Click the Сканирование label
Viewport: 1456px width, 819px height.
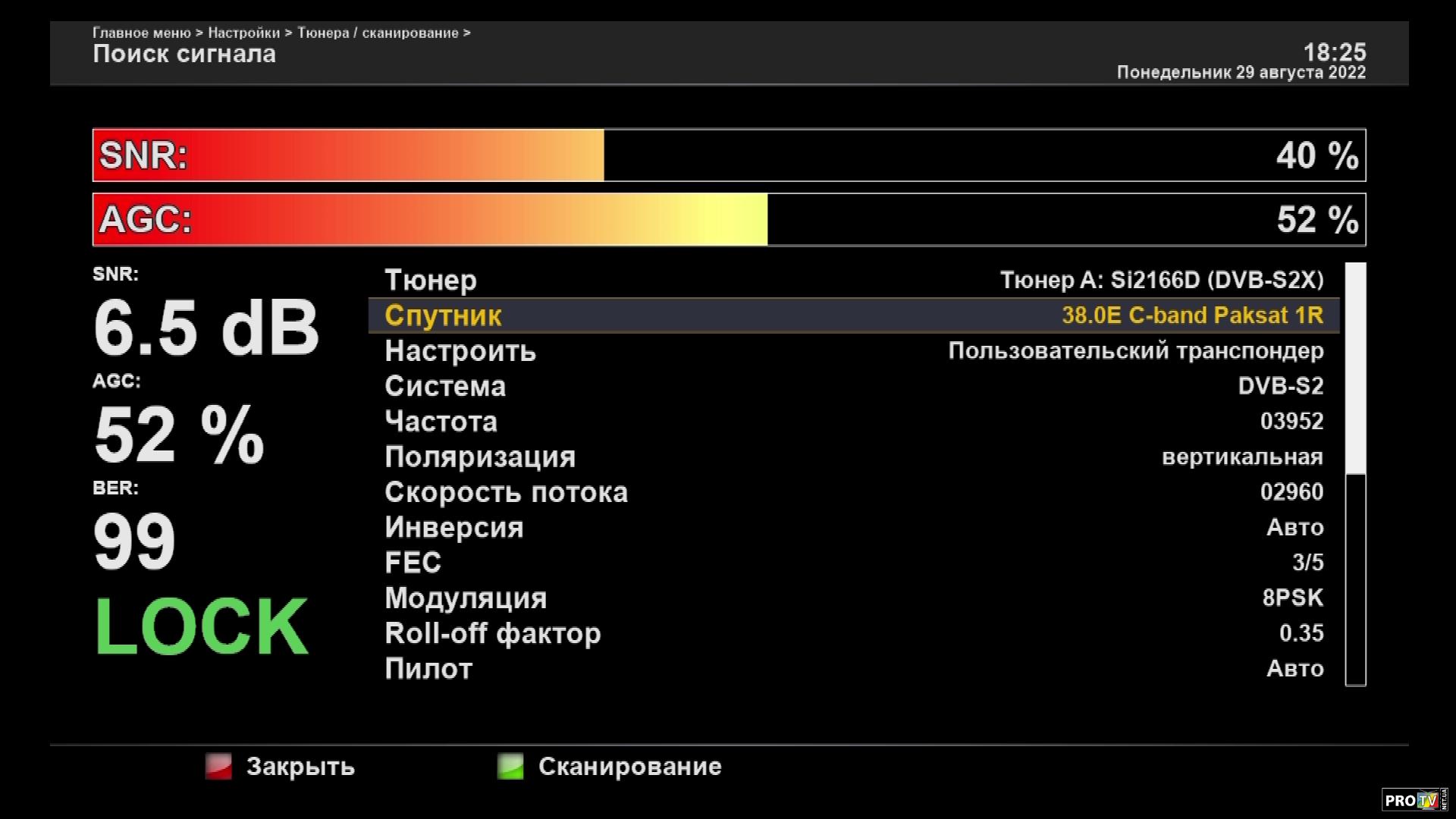pyautogui.click(x=629, y=767)
